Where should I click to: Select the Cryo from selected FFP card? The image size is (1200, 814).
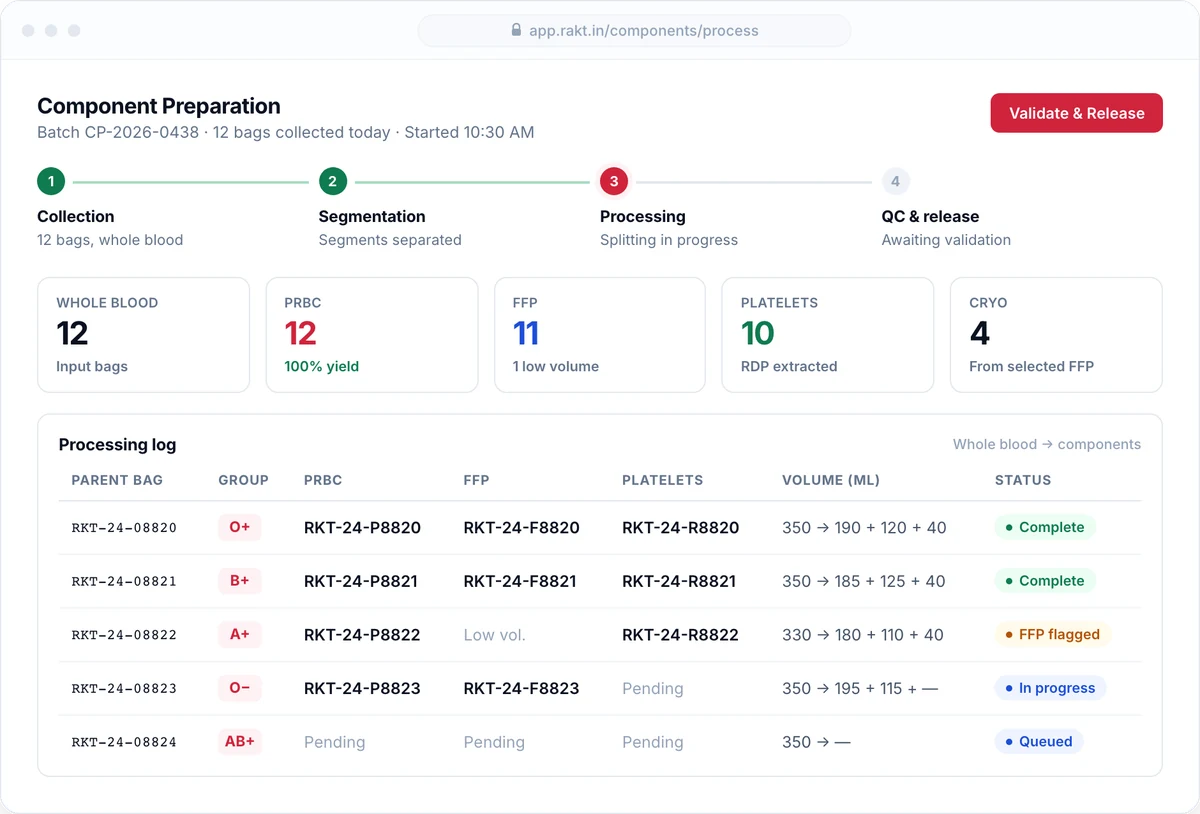pyautogui.click(x=1056, y=335)
